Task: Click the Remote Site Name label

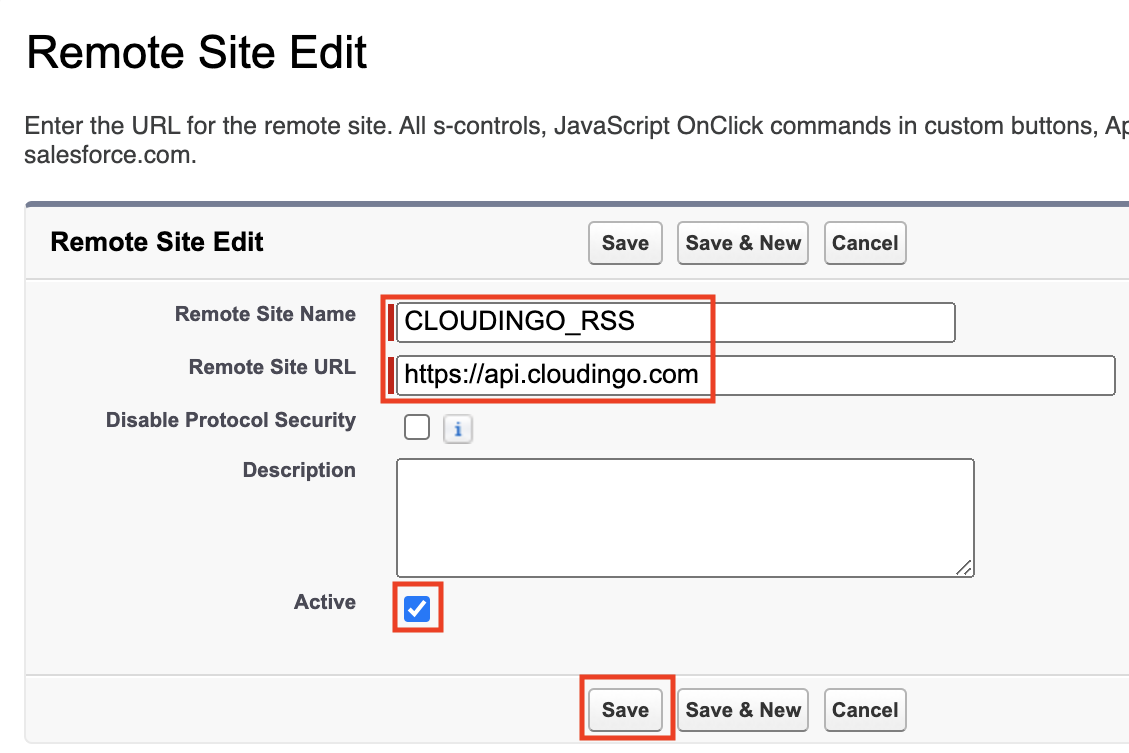Action: coord(265,314)
